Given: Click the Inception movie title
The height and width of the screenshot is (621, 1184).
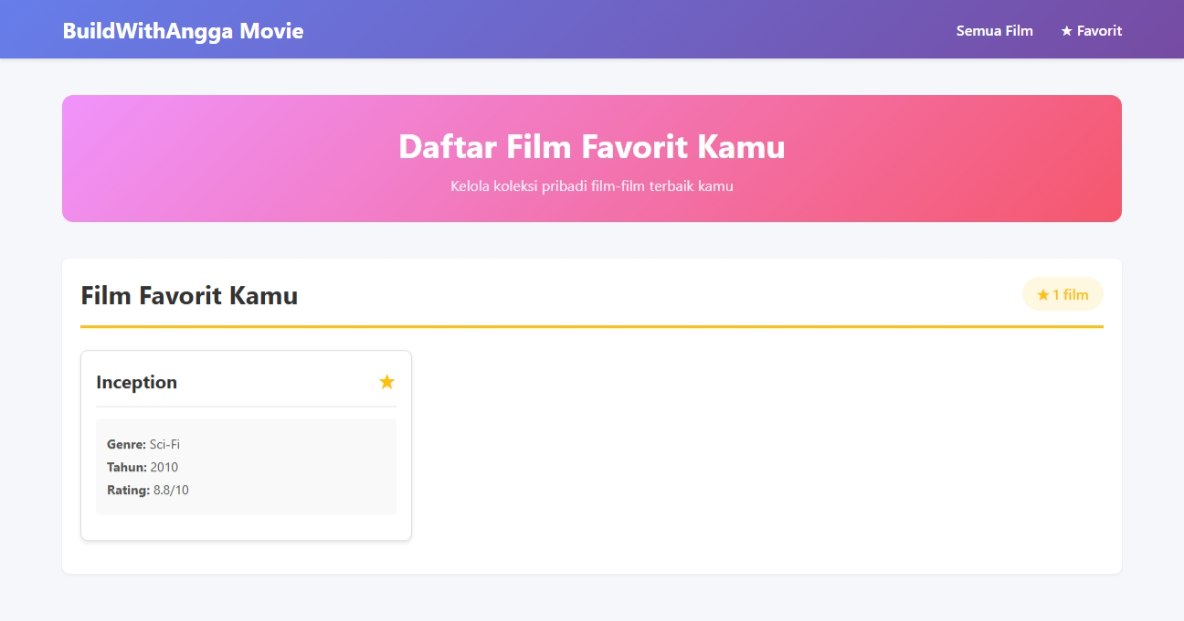Looking at the screenshot, I should point(137,381).
